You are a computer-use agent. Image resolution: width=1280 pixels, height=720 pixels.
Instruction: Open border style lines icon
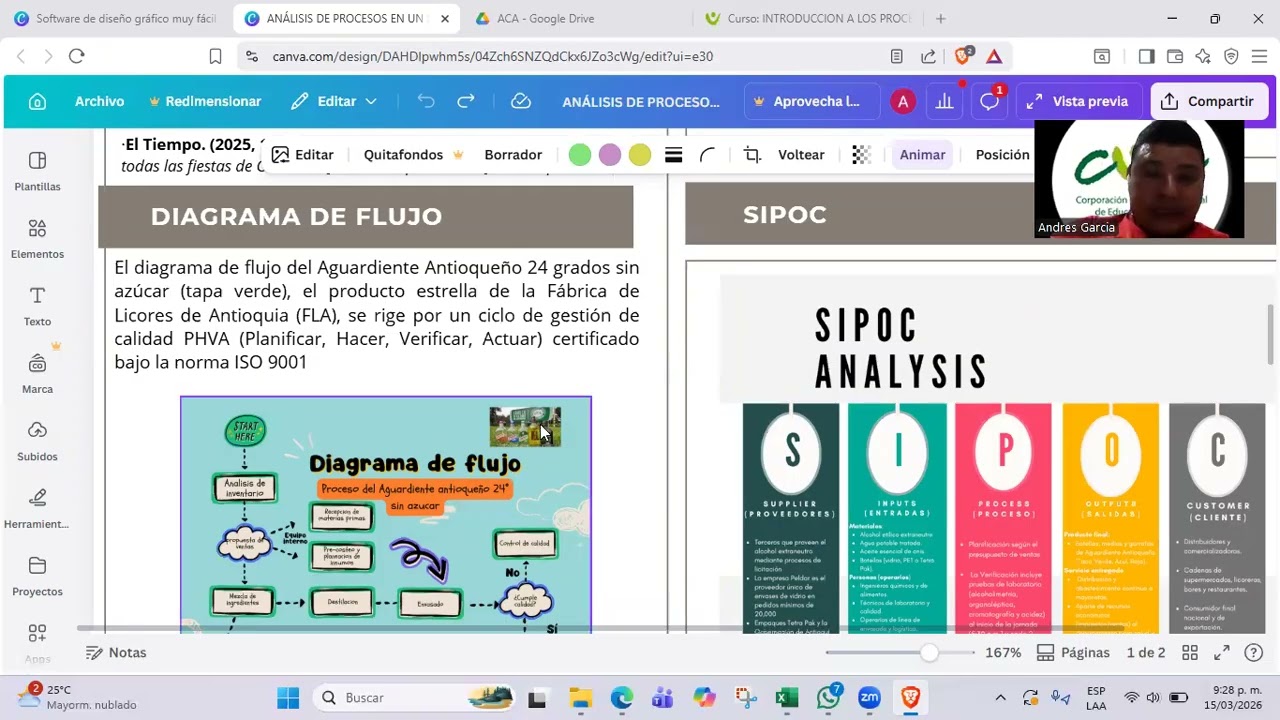673,155
